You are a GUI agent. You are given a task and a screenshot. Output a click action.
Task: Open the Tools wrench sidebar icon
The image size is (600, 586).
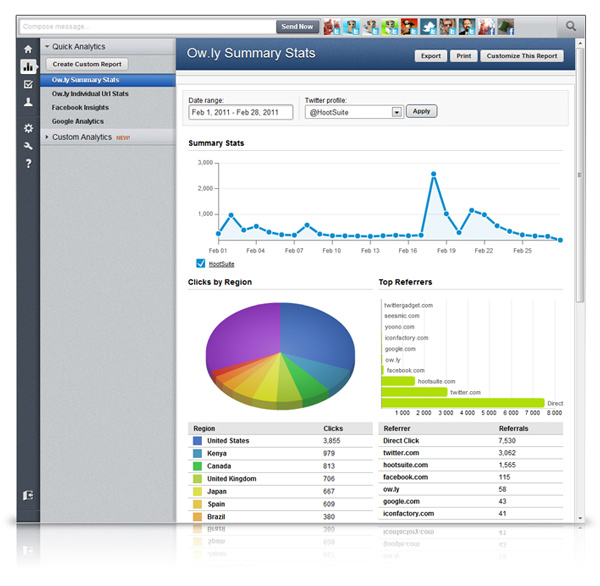click(28, 146)
